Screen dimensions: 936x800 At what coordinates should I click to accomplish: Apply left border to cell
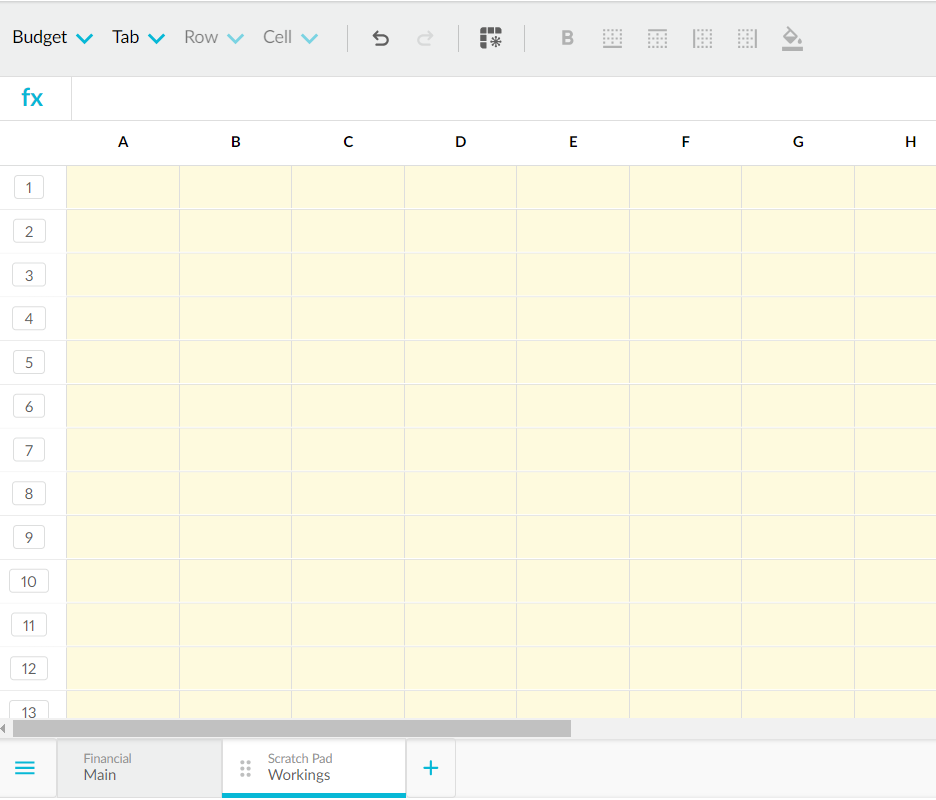tap(702, 39)
